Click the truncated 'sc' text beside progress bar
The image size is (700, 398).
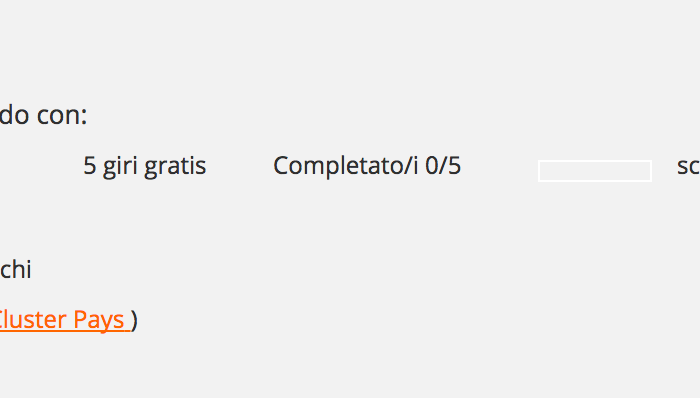click(x=688, y=166)
